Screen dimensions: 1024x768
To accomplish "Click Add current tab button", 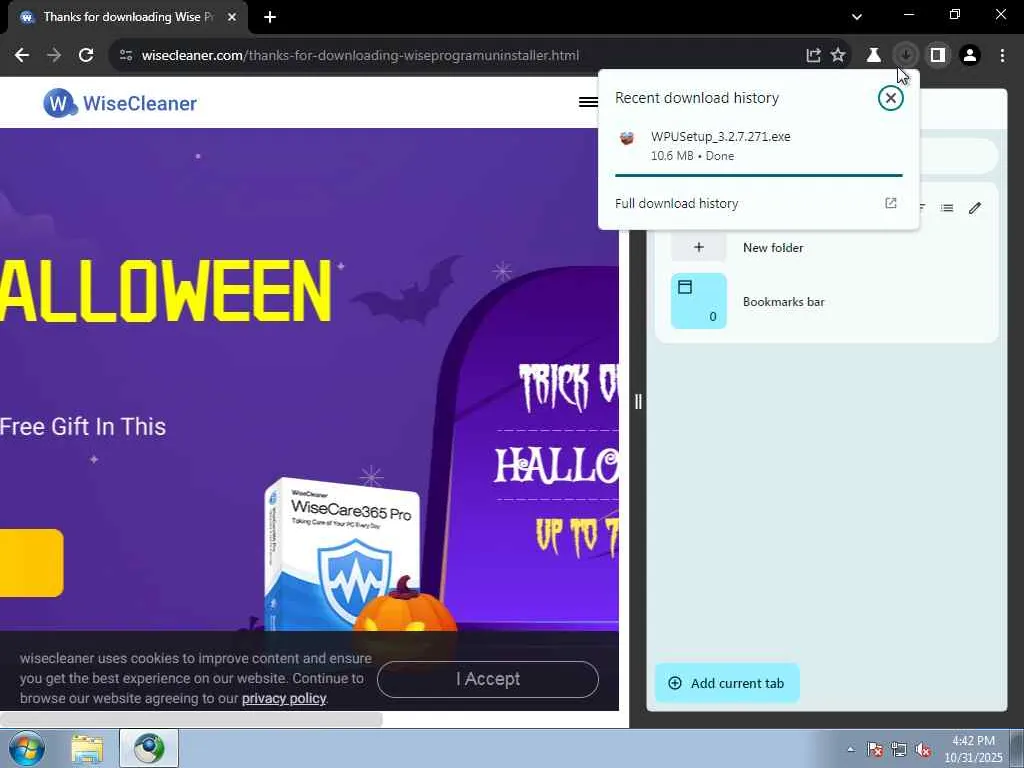I will [x=727, y=683].
